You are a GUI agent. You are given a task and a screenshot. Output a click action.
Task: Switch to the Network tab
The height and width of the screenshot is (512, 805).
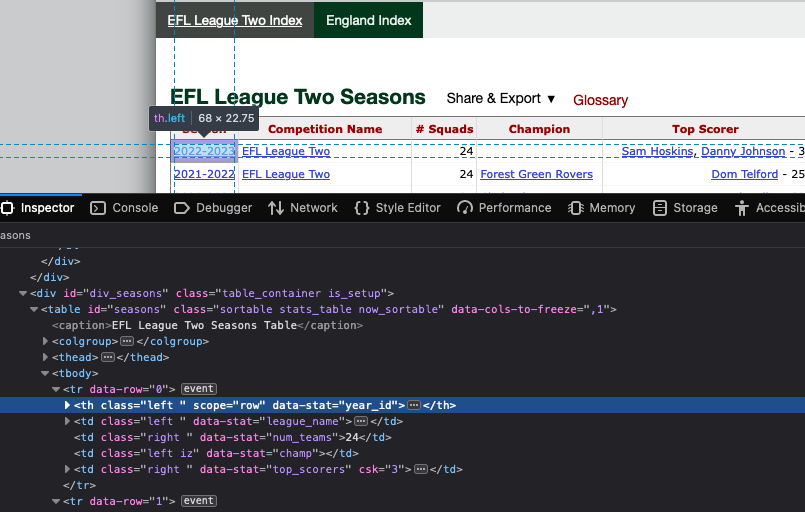pos(303,208)
